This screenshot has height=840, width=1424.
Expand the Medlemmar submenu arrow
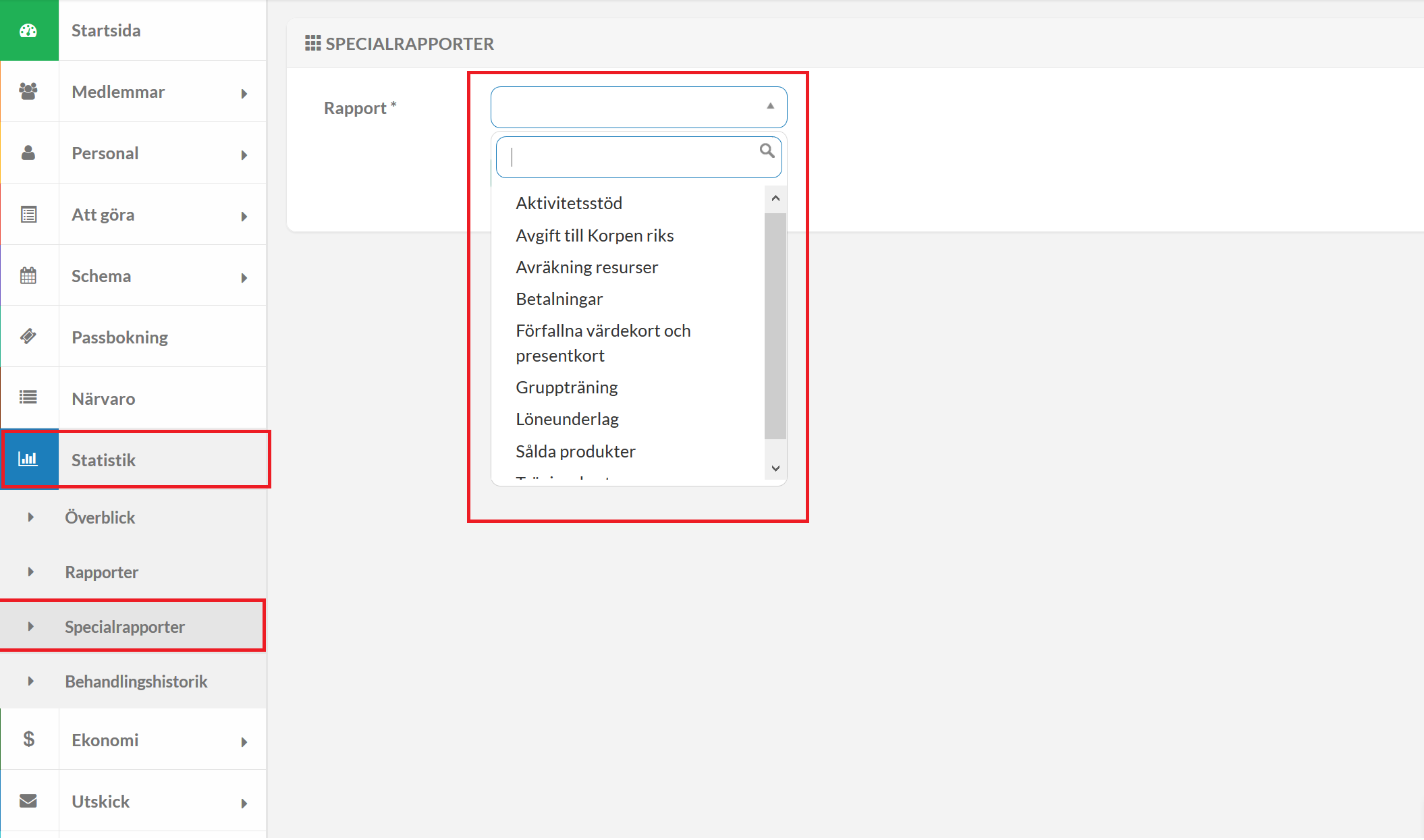[244, 94]
